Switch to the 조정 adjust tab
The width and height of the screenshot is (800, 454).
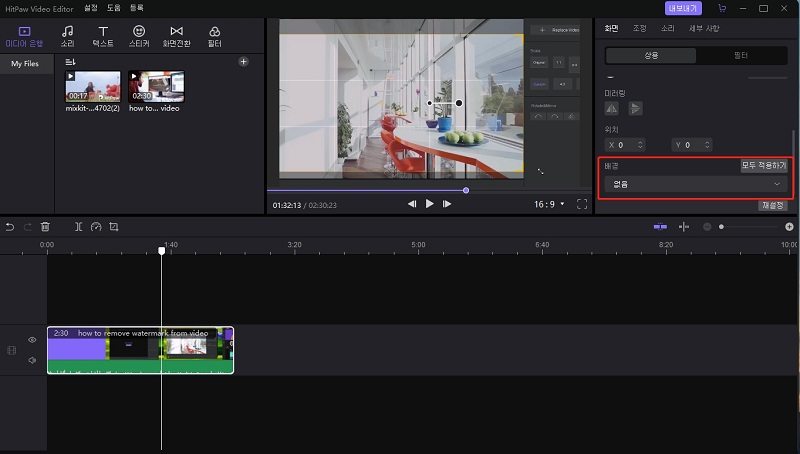[640, 28]
